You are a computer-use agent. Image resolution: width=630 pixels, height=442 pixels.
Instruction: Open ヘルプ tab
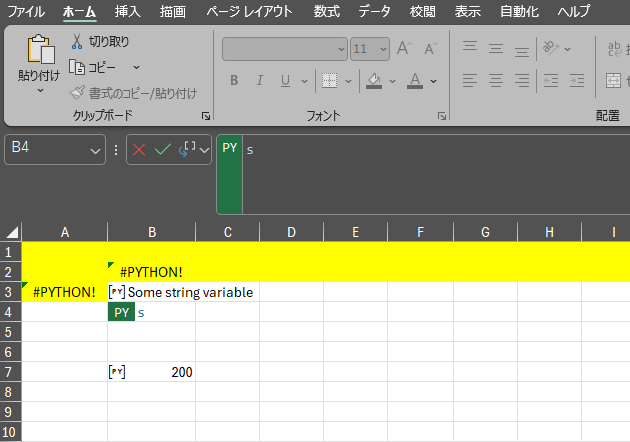(x=574, y=11)
